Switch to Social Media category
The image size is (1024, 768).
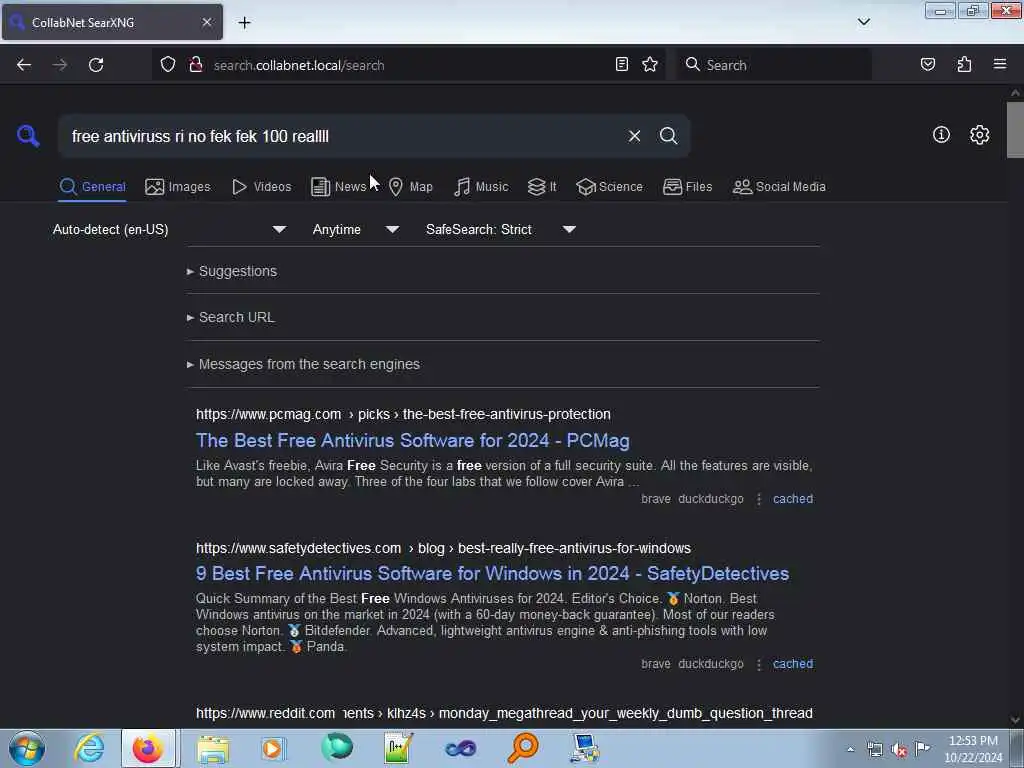tap(779, 187)
